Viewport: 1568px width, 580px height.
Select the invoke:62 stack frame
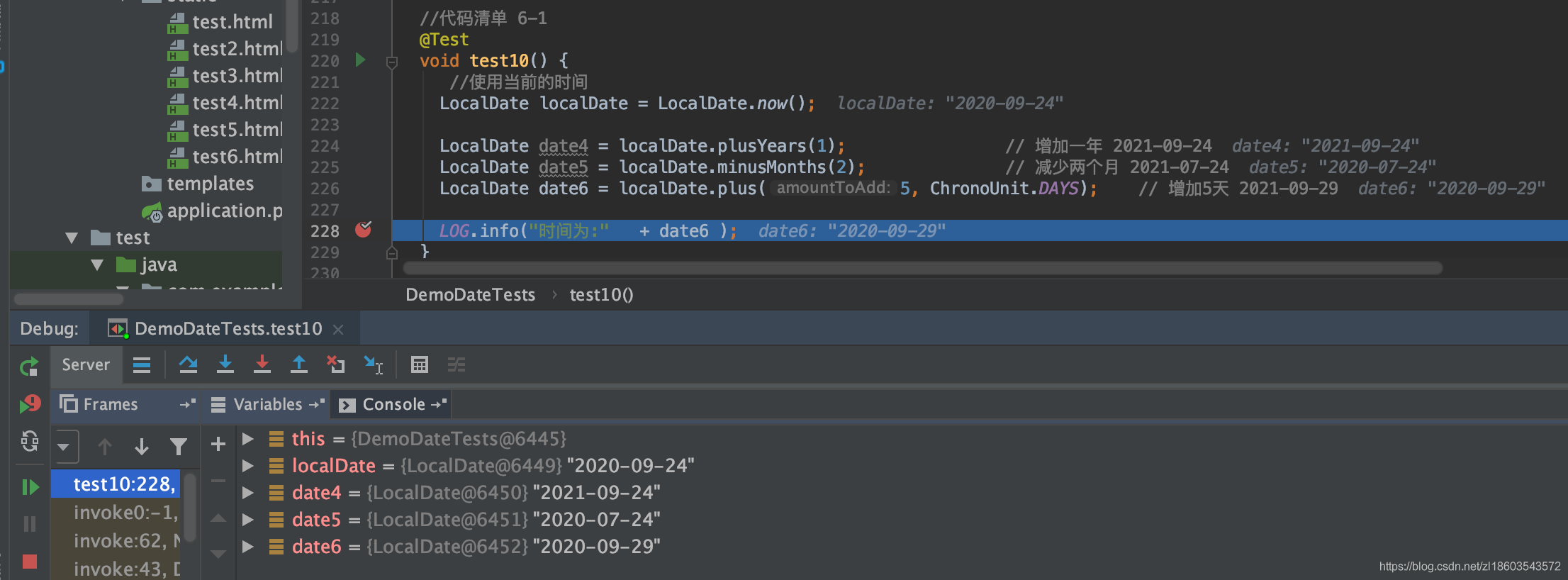pos(116,541)
